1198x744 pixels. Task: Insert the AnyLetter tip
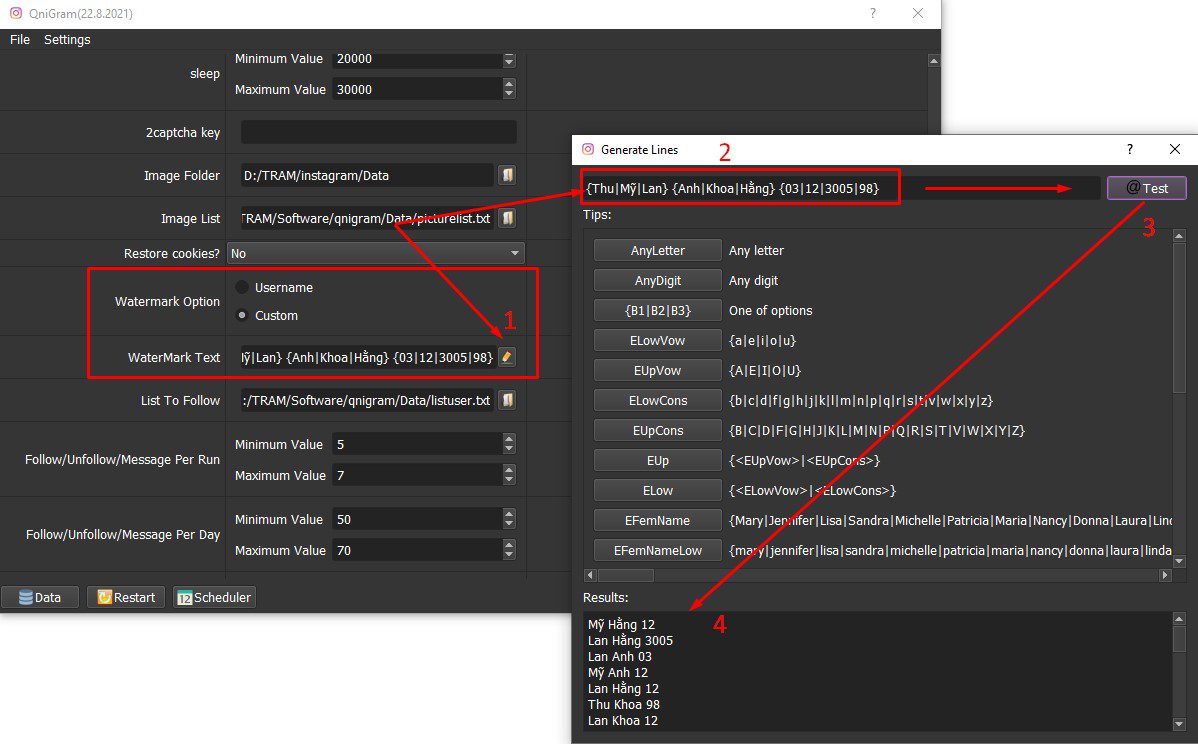pyautogui.click(x=657, y=250)
